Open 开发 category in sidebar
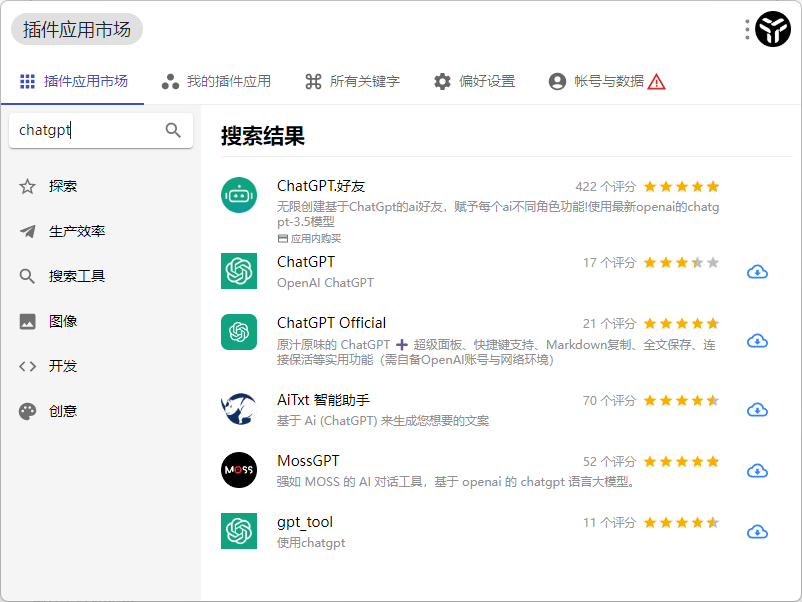Screen dimensions: 802x602 click(63, 366)
